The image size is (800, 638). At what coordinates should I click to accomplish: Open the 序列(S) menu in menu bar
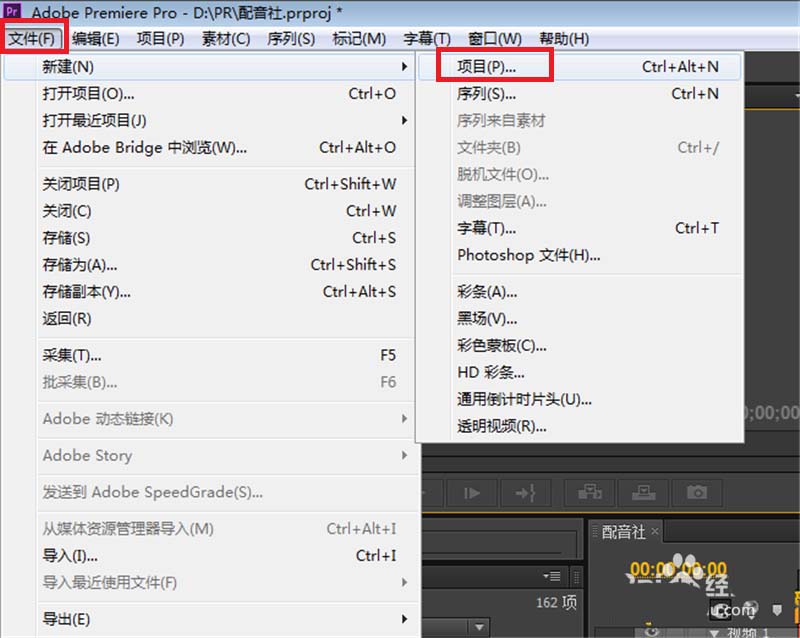click(x=291, y=39)
